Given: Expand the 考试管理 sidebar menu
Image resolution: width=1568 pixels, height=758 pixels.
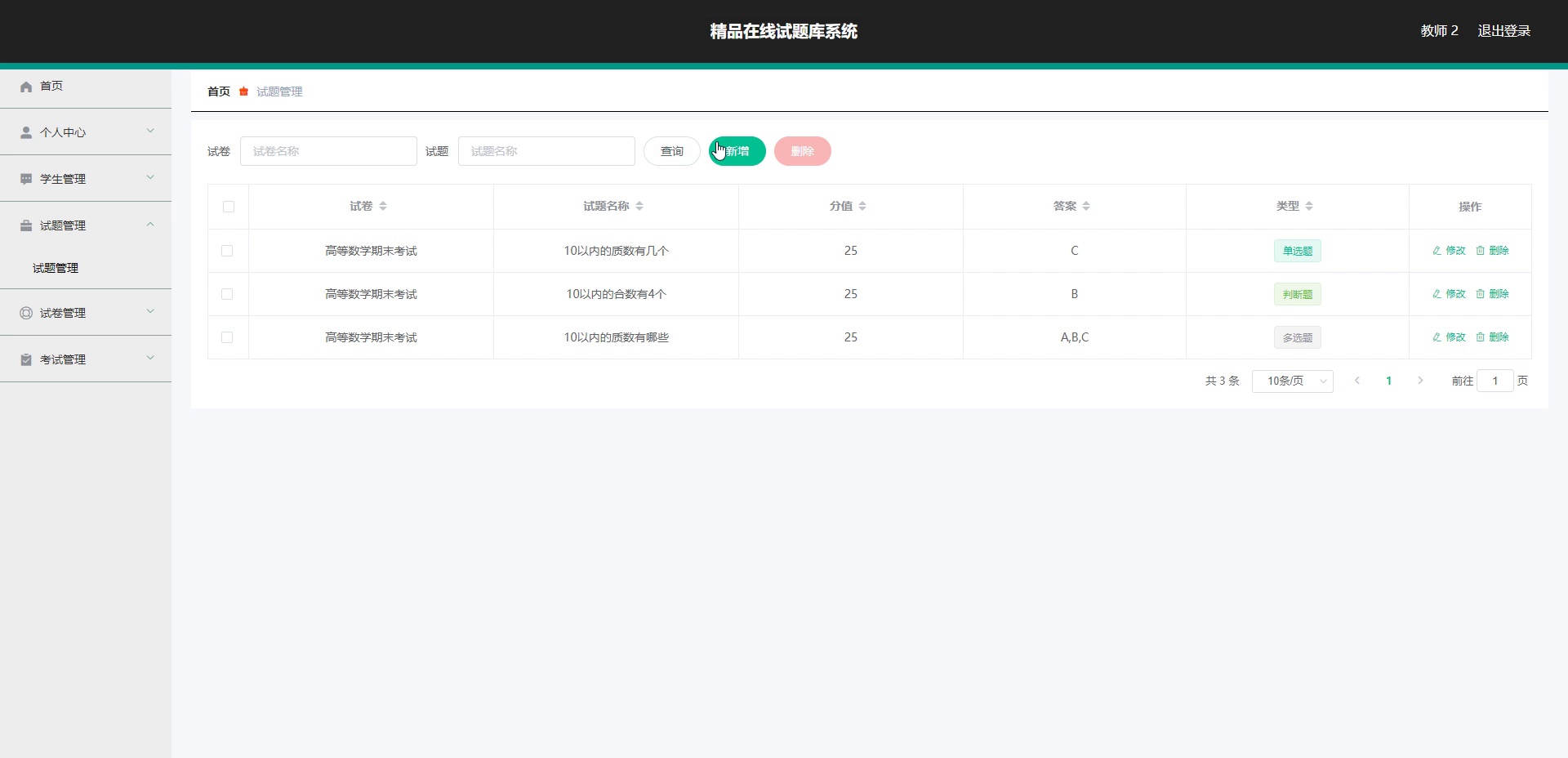Looking at the screenshot, I should tap(86, 359).
